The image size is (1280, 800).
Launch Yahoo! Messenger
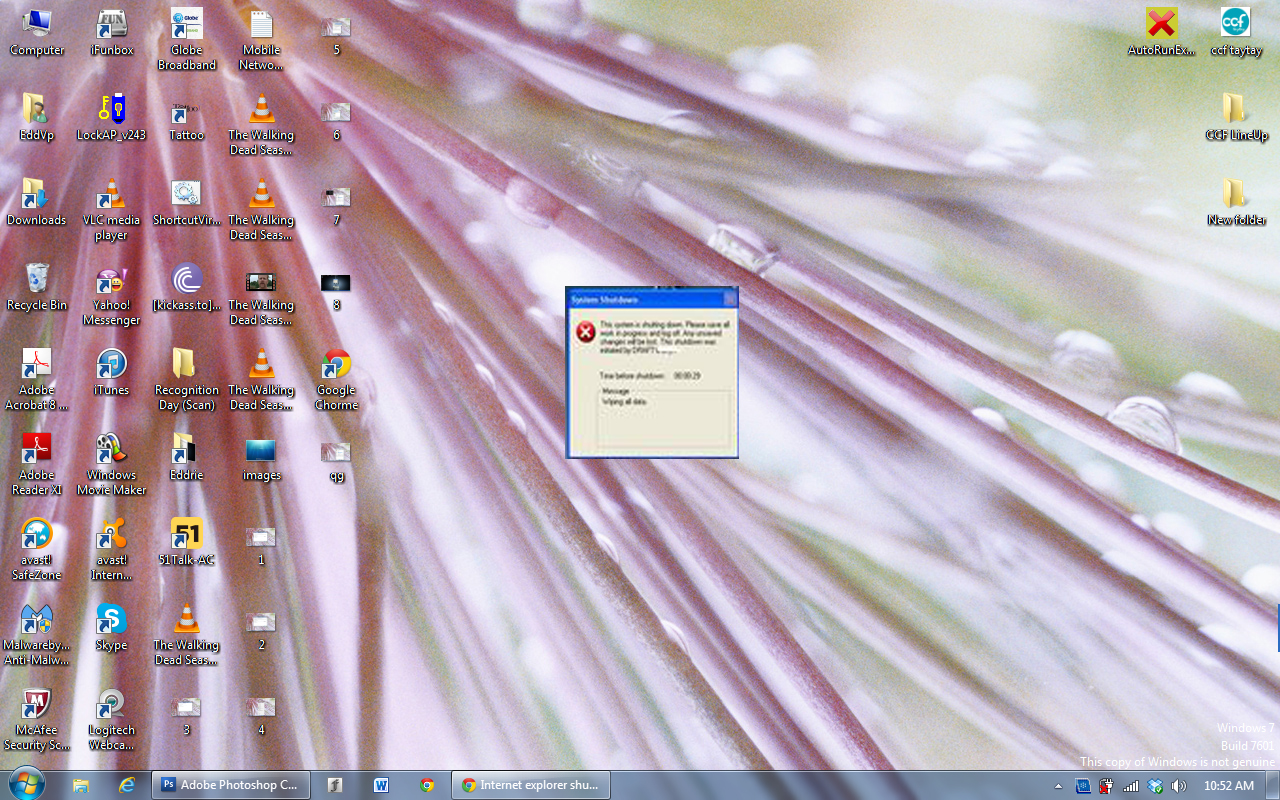point(111,295)
